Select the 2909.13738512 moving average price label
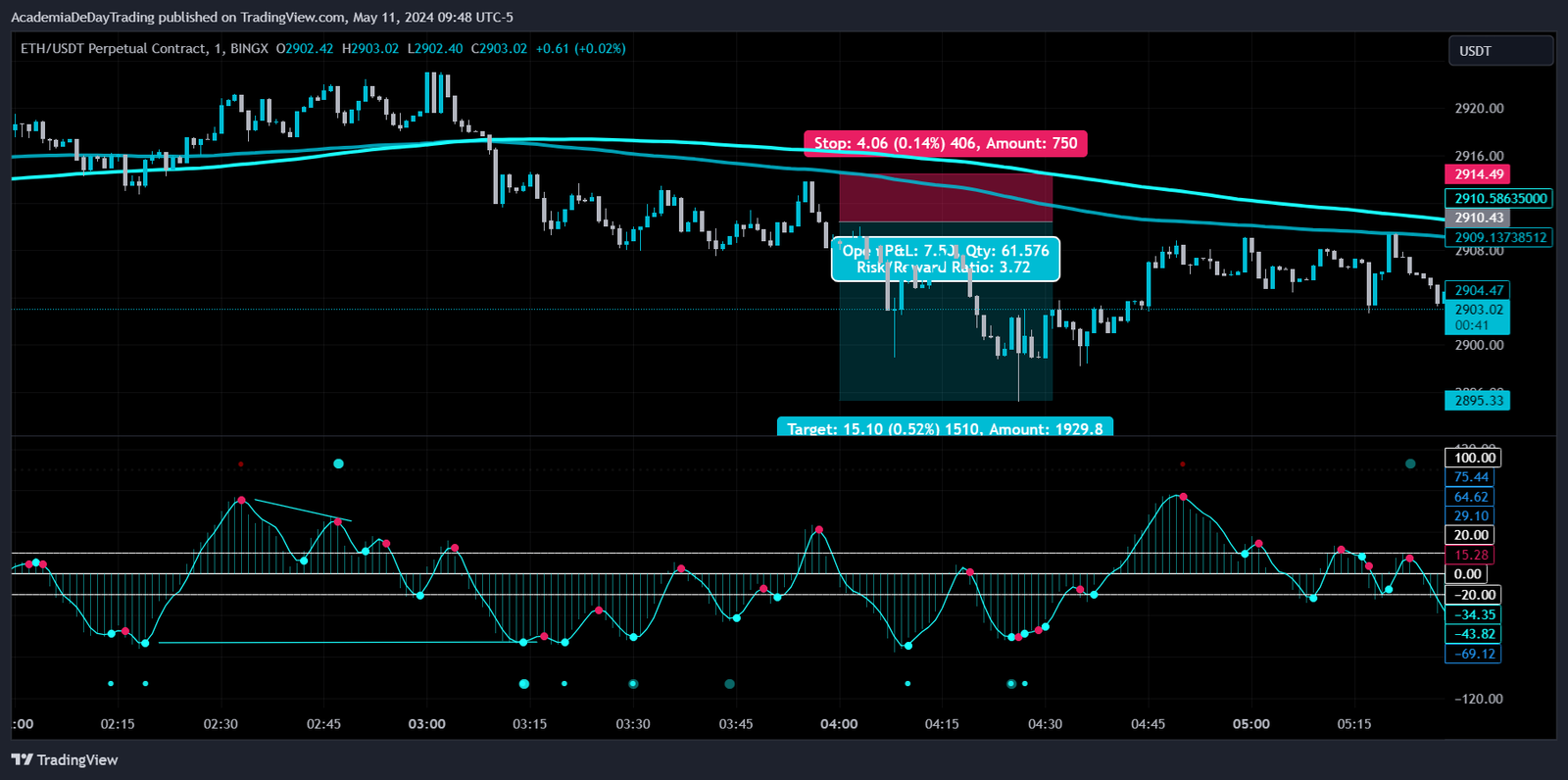Viewport: 1568px width, 780px height. tap(1498, 237)
